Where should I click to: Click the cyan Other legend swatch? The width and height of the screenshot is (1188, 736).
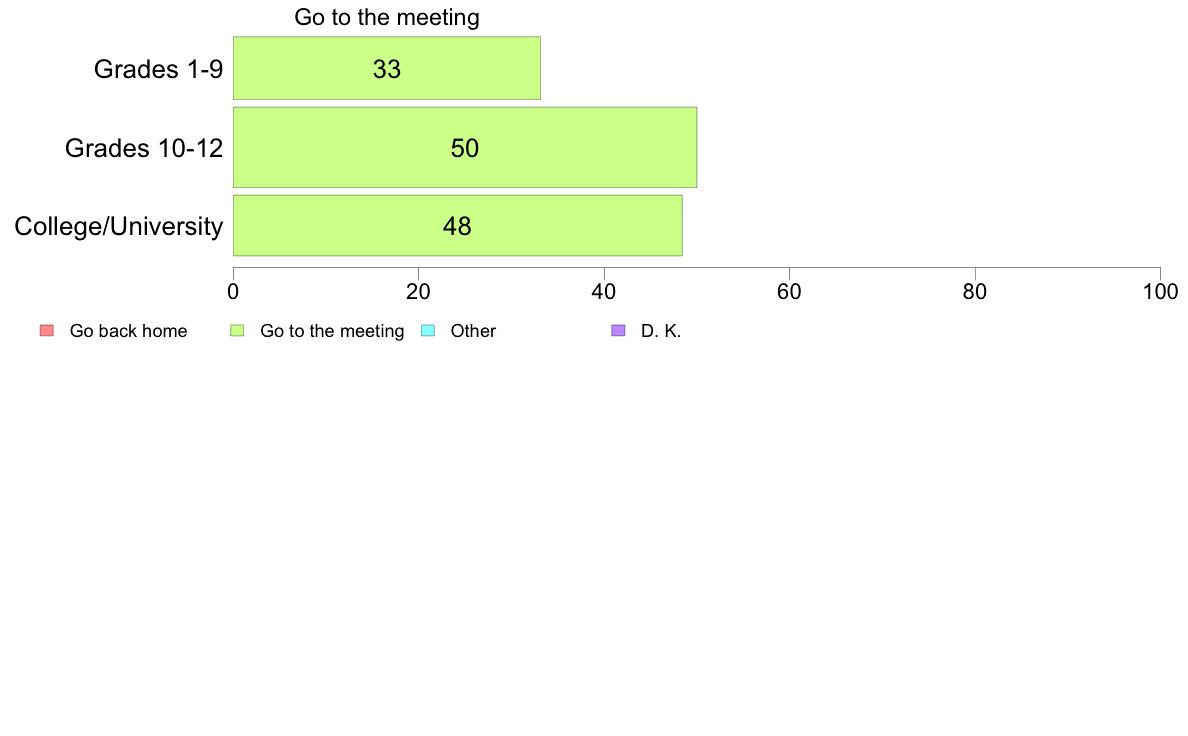click(x=428, y=330)
